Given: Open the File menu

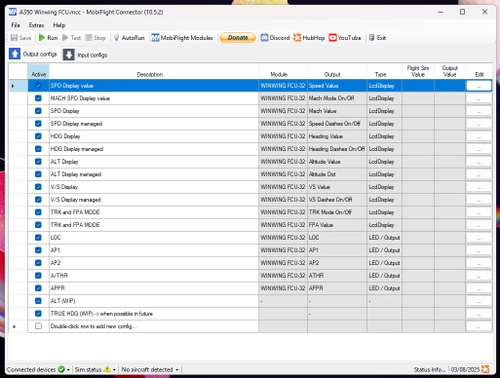Looking at the screenshot, I should (x=15, y=25).
